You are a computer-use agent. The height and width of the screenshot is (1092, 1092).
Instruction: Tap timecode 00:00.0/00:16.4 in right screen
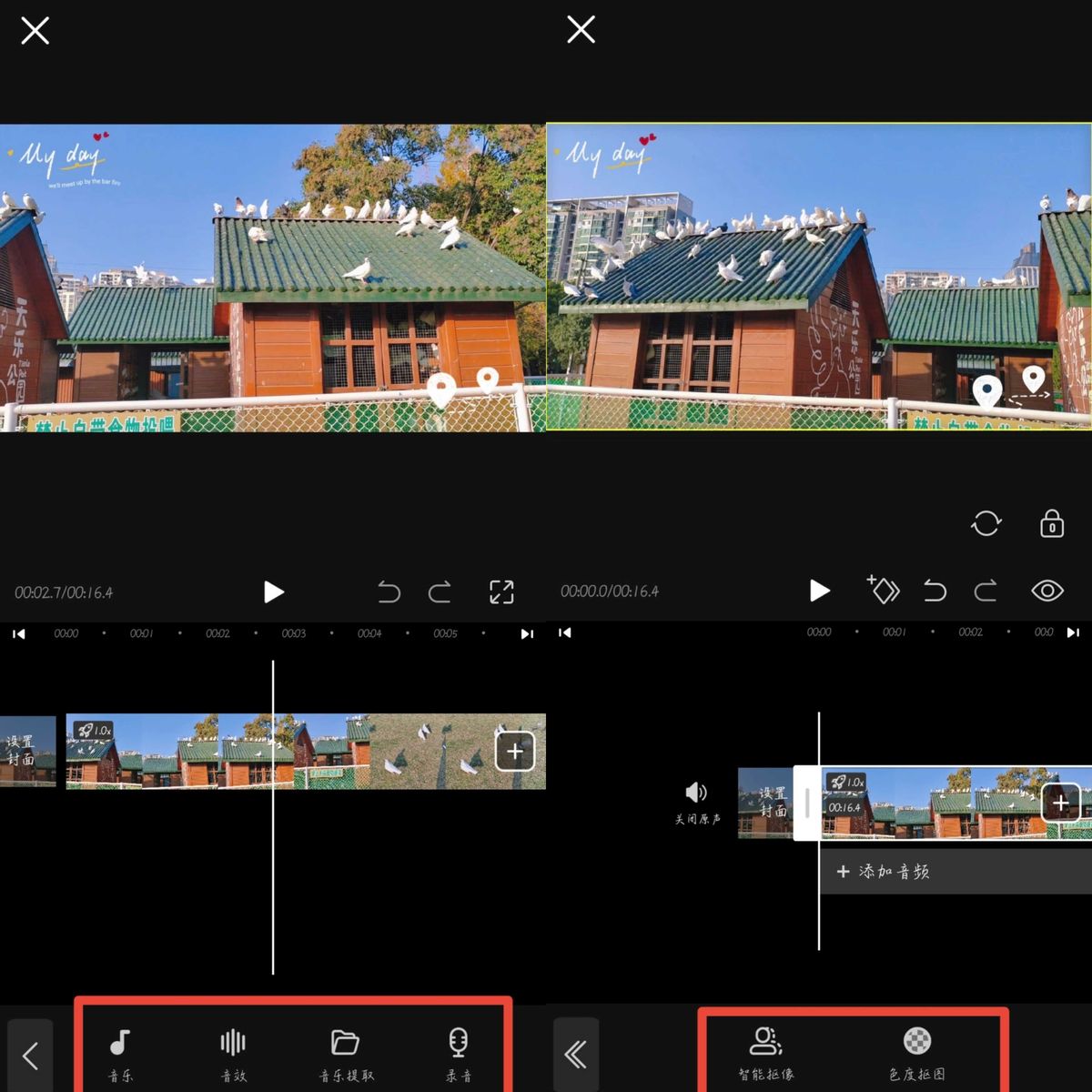click(610, 591)
